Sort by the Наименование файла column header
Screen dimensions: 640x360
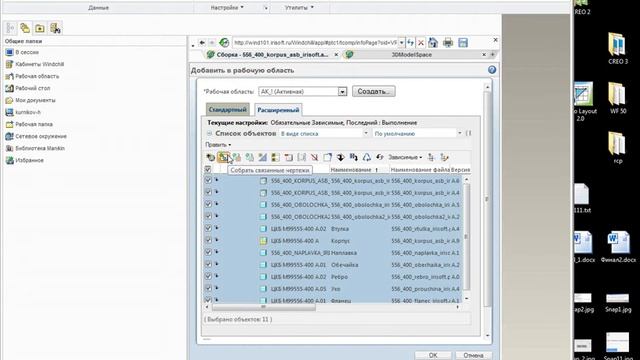(420, 169)
